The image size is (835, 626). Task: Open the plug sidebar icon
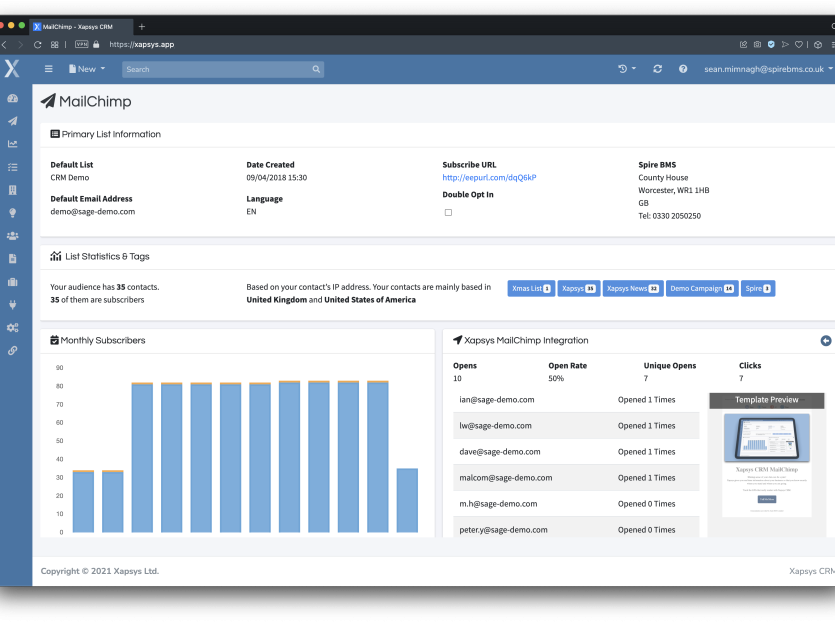click(x=13, y=304)
